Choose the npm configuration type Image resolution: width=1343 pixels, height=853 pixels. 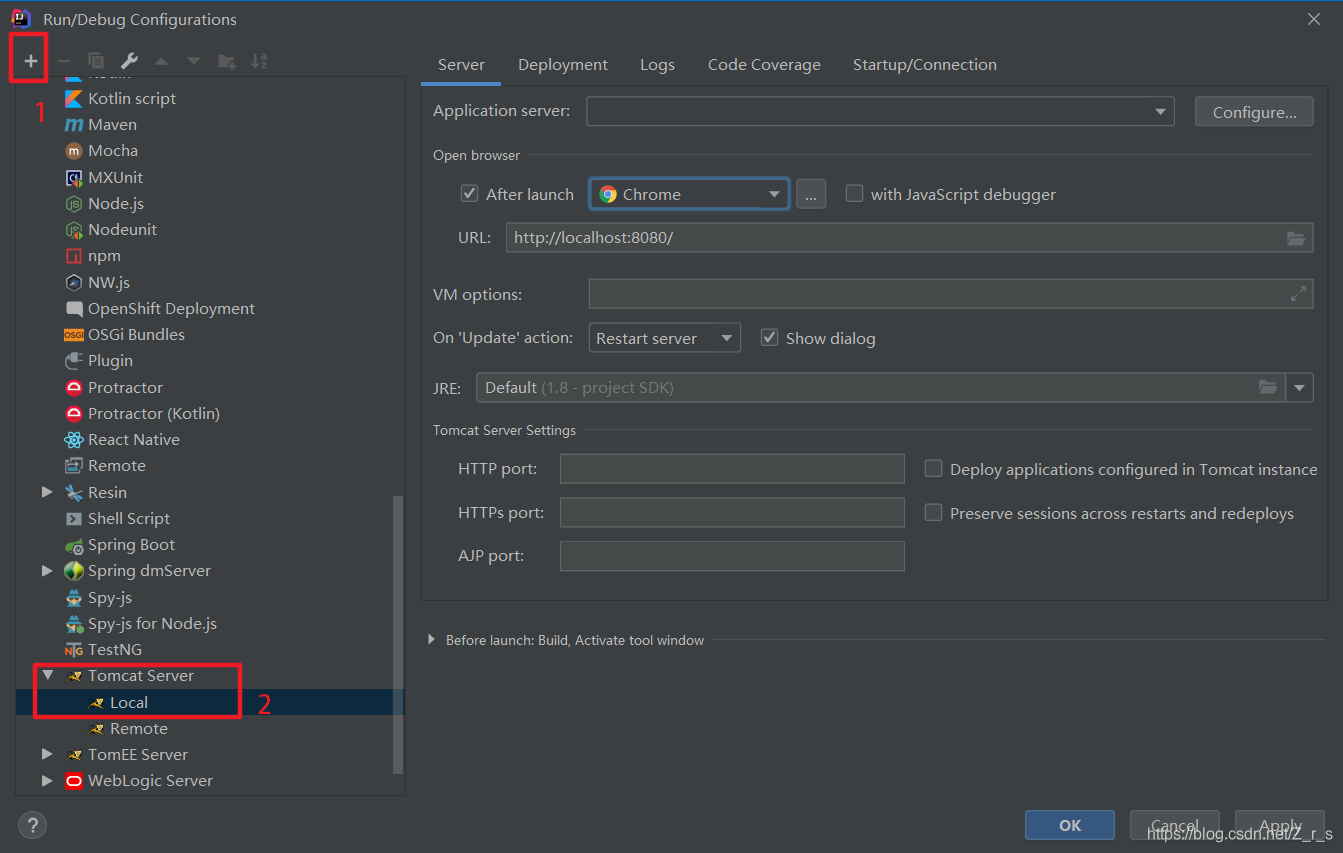pos(104,255)
